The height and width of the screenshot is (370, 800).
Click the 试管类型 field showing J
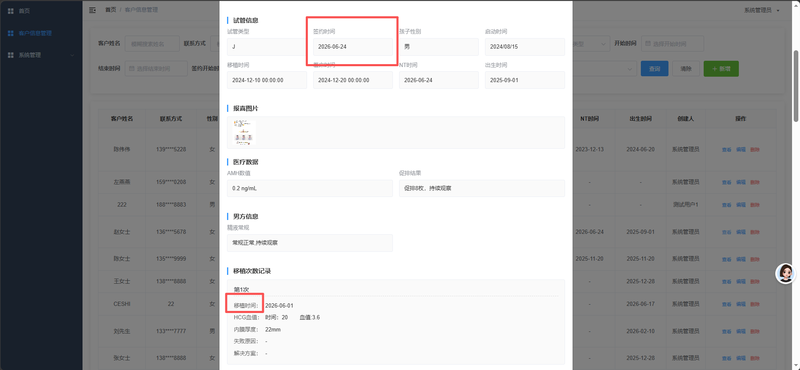click(x=266, y=47)
